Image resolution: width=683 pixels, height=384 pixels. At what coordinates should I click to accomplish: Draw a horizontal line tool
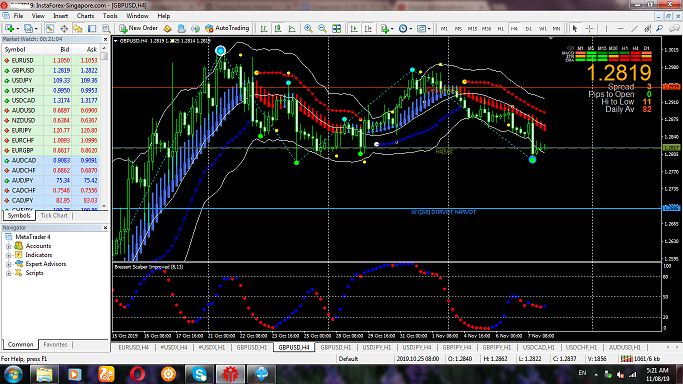pyautogui.click(x=620, y=28)
